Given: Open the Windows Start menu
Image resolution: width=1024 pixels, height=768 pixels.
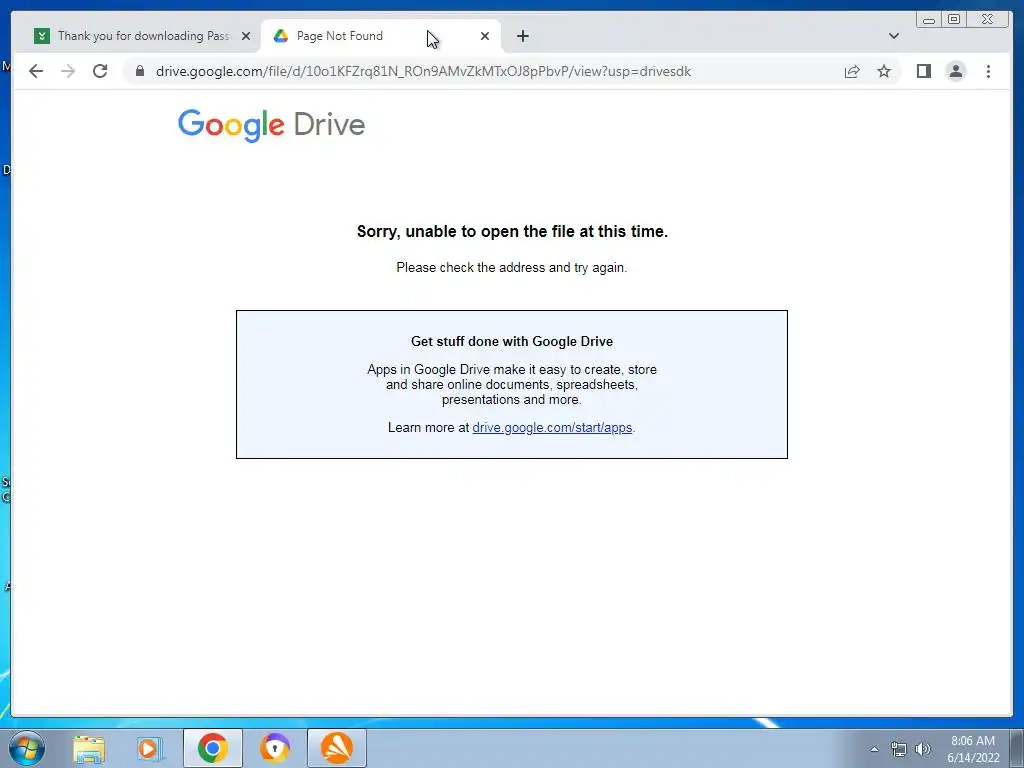Looking at the screenshot, I should pos(26,748).
